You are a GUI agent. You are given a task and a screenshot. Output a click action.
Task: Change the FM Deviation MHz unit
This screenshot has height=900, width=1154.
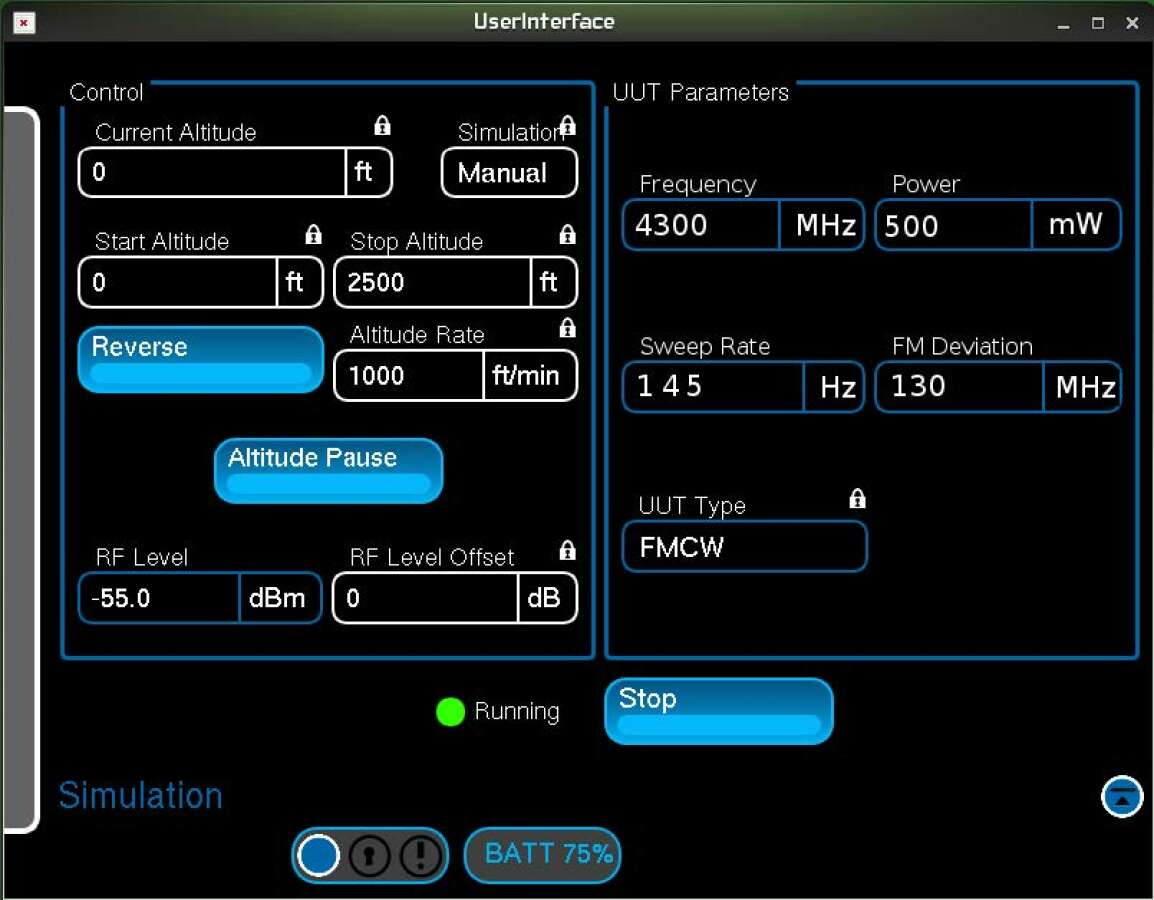(x=1082, y=386)
